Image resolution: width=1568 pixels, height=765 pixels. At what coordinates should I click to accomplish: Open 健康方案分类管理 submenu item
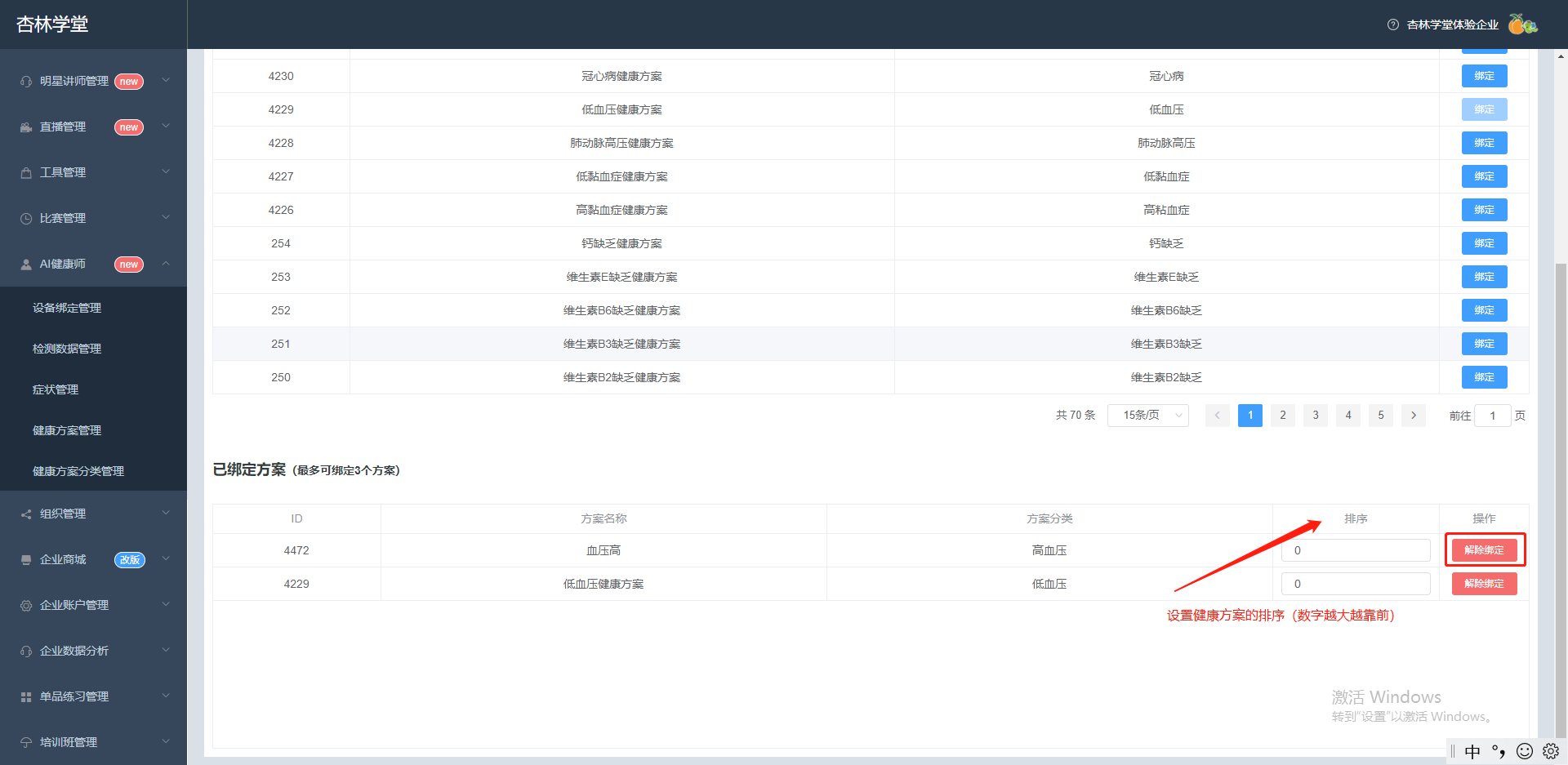tap(78, 471)
